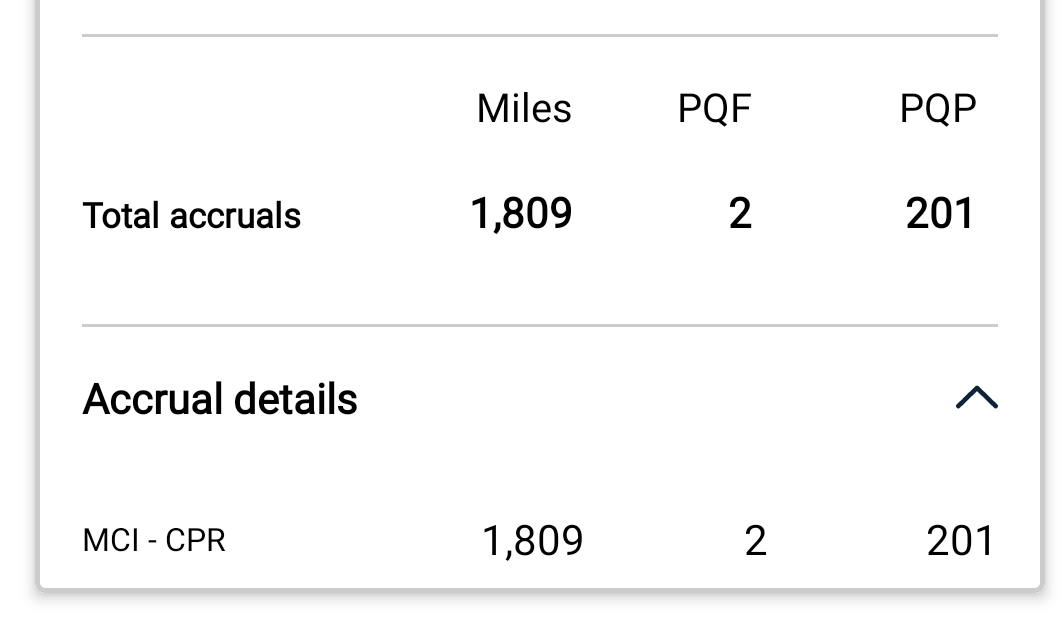Select the Miles value in MCI - CPR row
Screen dimensions: 1063x641
532,541
